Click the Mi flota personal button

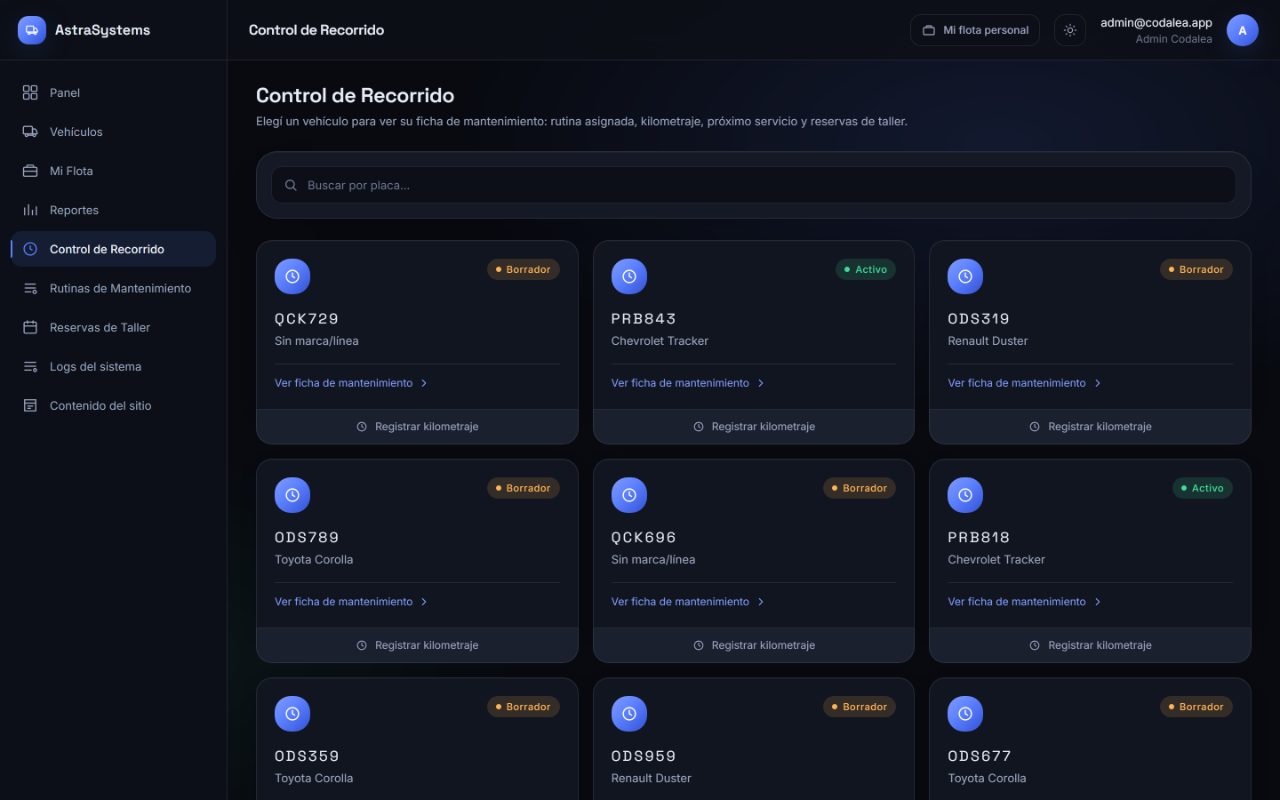tap(975, 30)
